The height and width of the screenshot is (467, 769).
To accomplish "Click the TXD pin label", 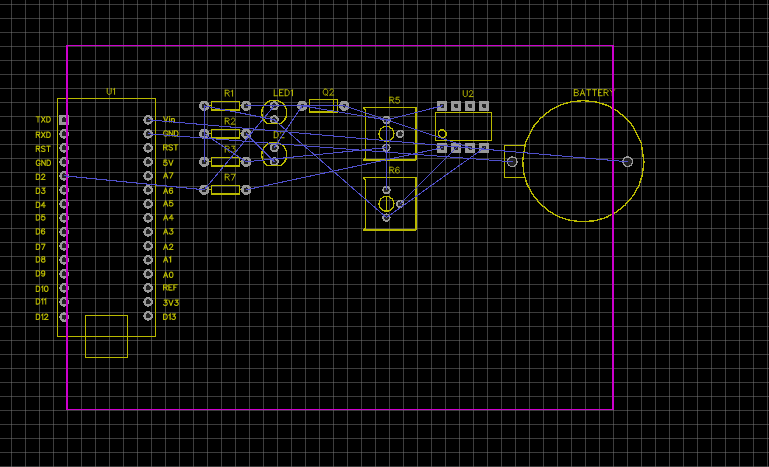I will coord(43,120).
